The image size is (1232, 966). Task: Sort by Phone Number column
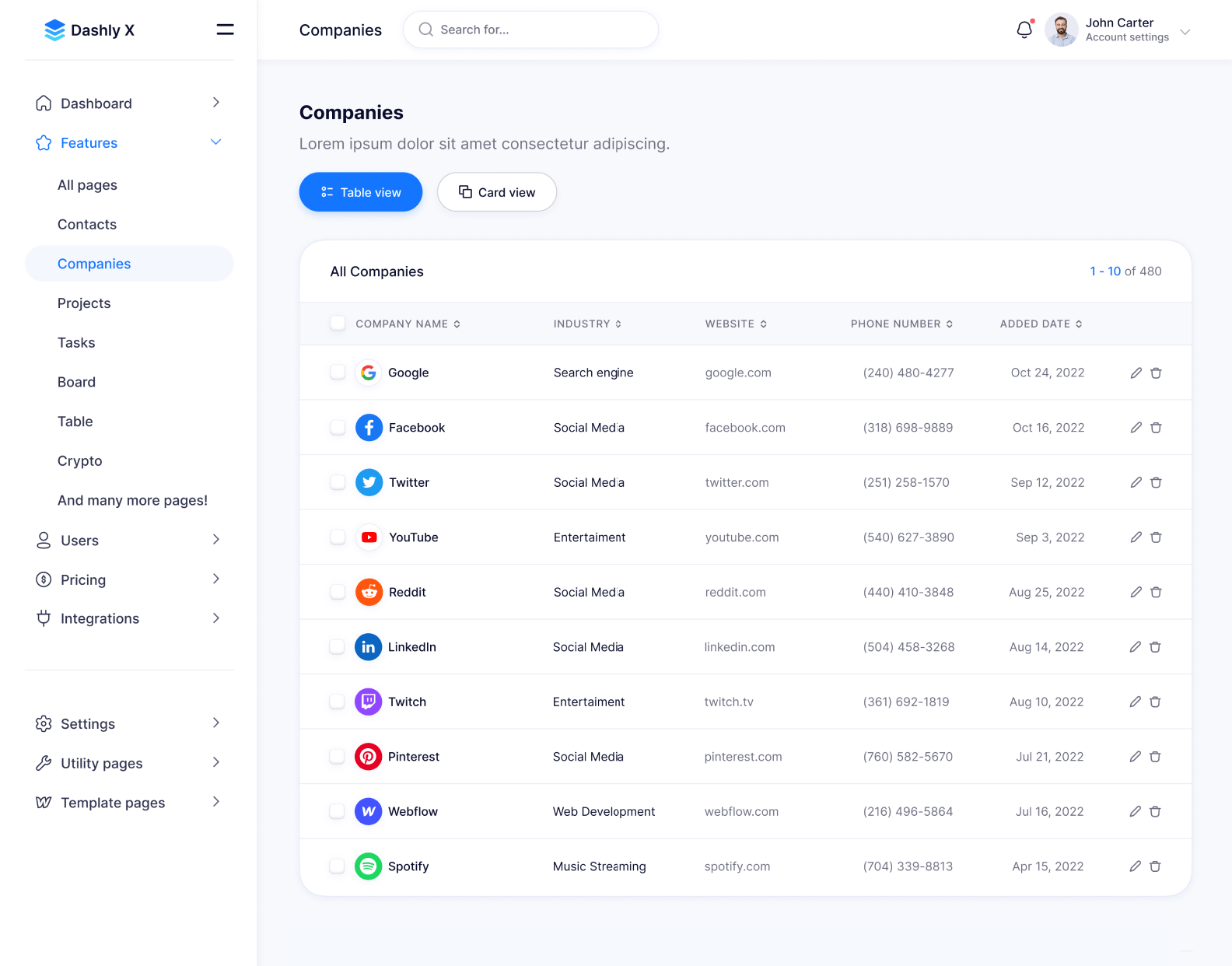pos(901,324)
